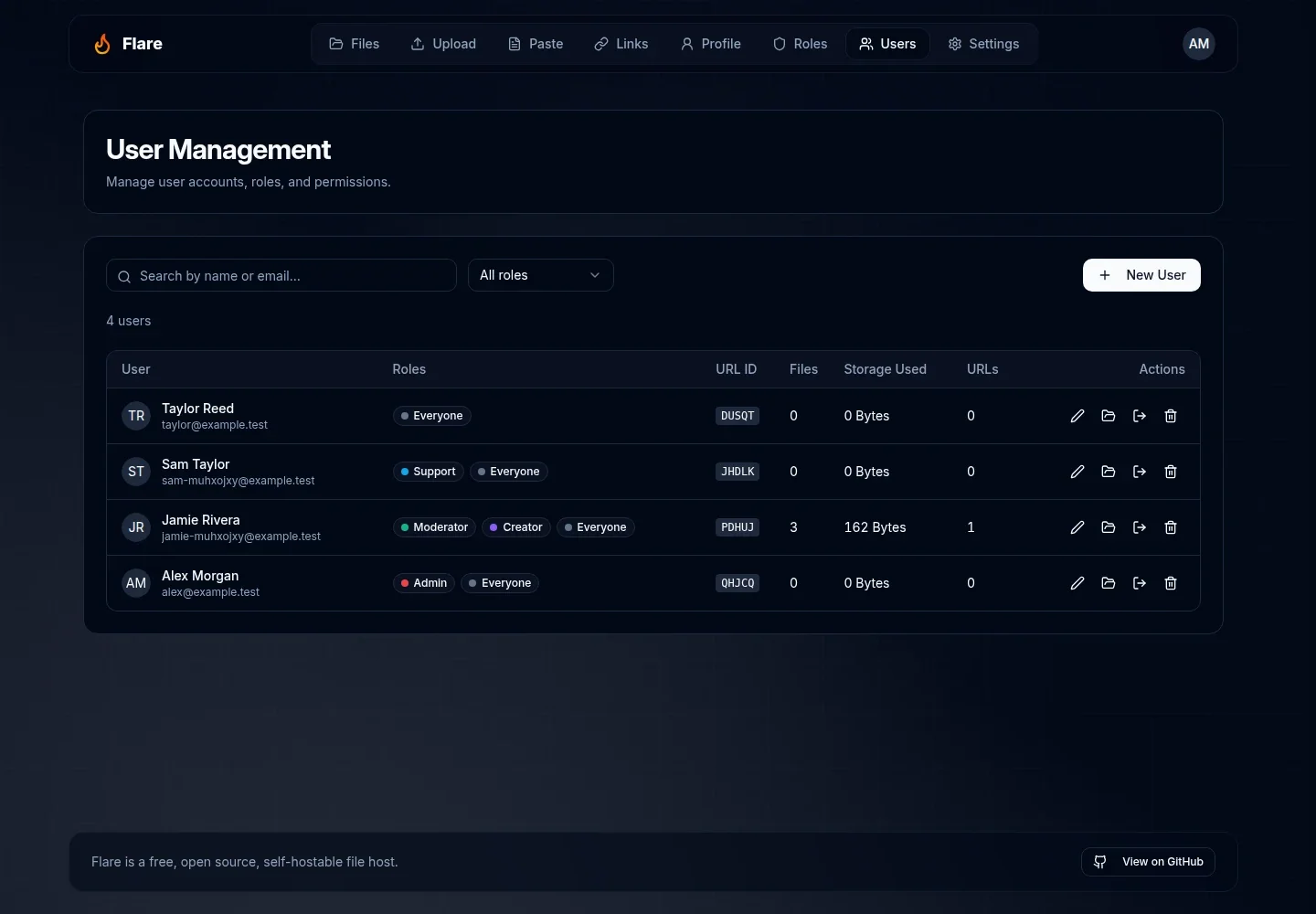
Task: Select the Users tab
Action: 887,44
